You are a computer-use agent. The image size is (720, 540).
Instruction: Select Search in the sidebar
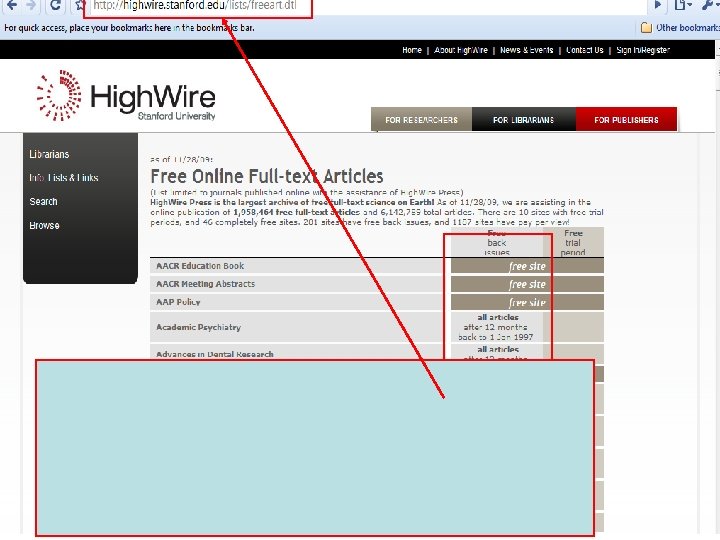pyautogui.click(x=44, y=202)
